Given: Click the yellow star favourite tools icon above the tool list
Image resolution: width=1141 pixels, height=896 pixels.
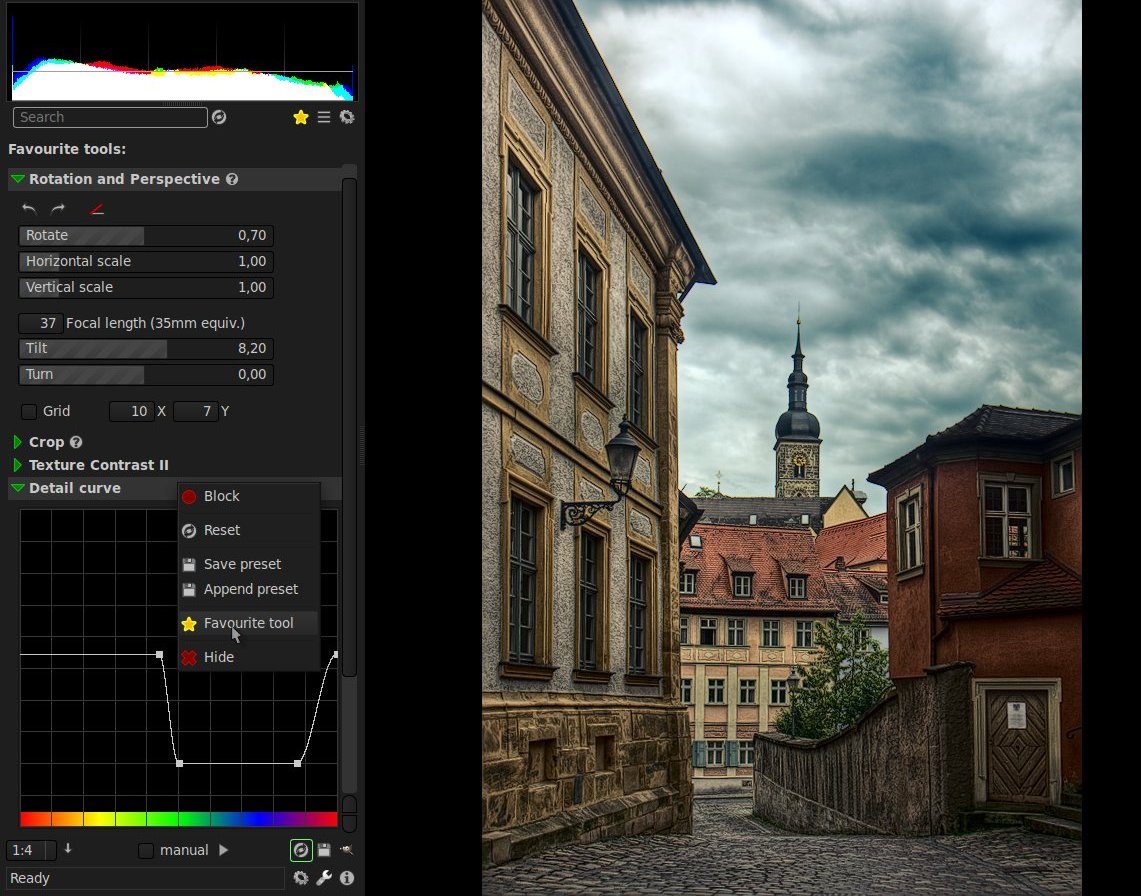Looking at the screenshot, I should 301,117.
